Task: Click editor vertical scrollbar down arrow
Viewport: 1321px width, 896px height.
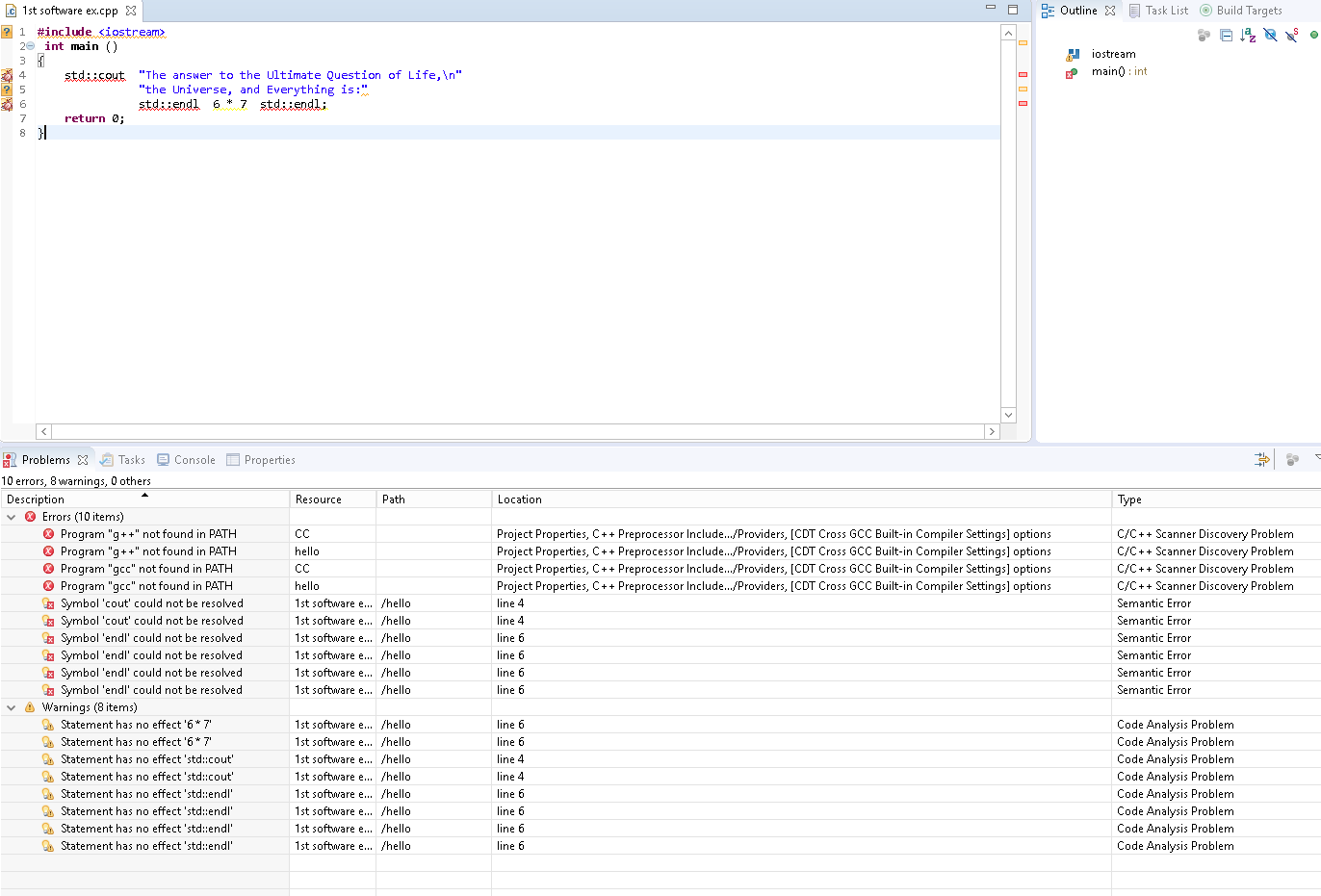Action: (x=1008, y=415)
